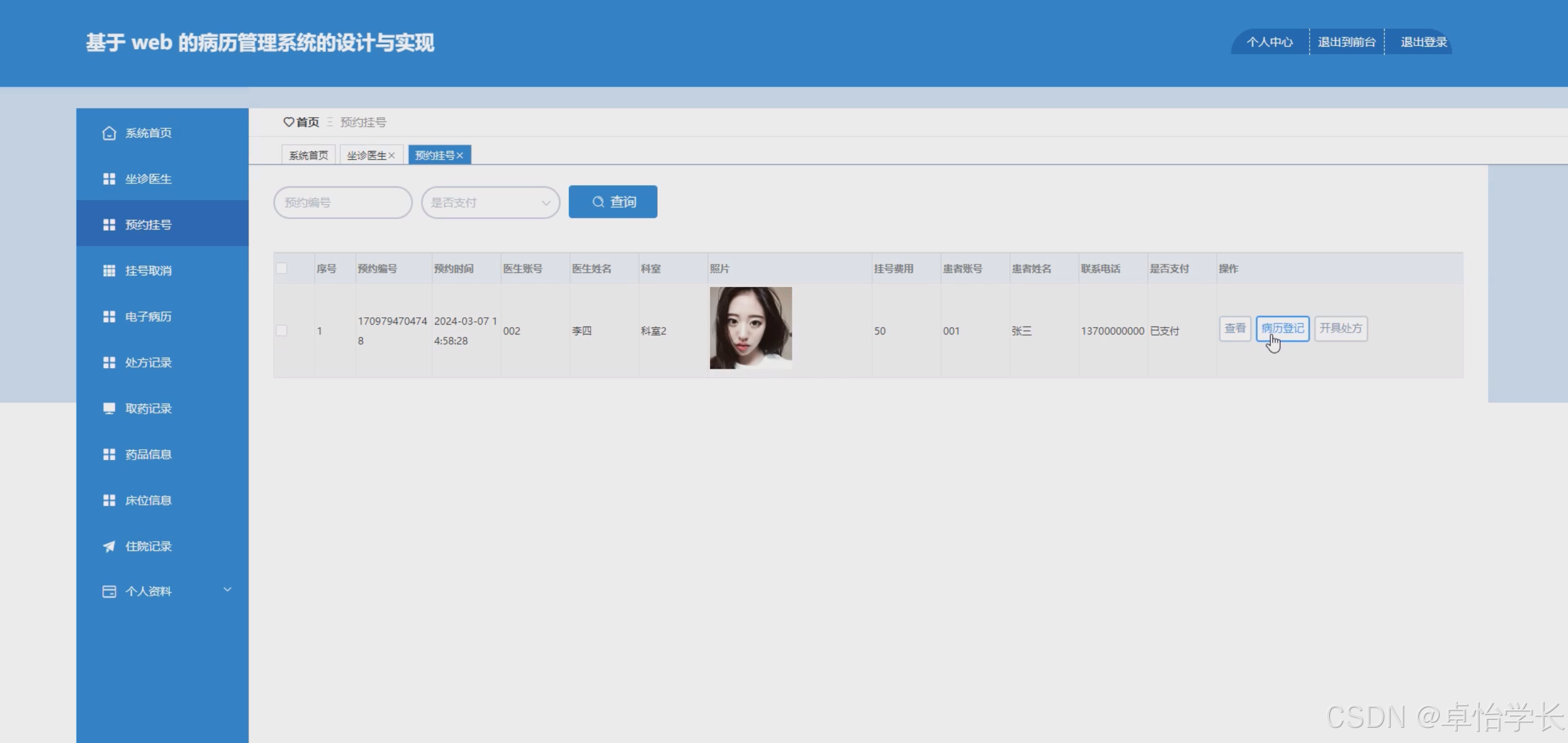The image size is (1568, 743).
Task: Tick the checkbox for row 1
Action: click(x=282, y=331)
